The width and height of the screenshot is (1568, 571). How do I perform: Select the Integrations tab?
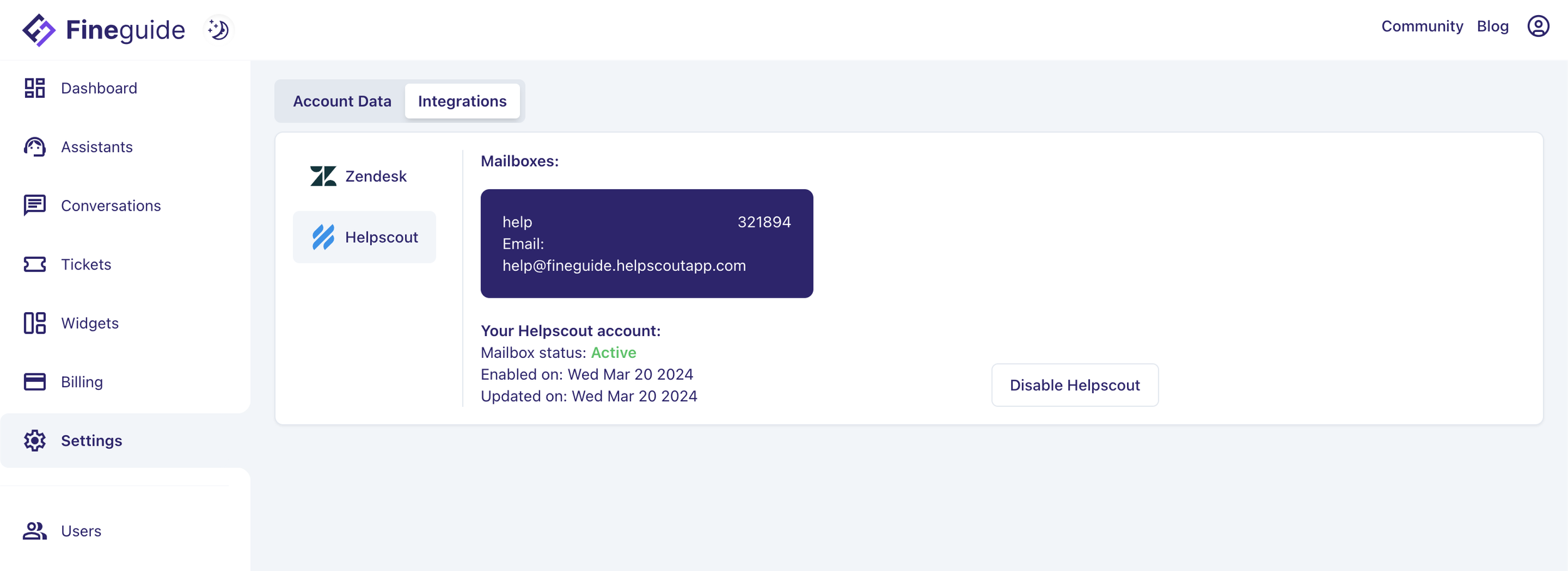coord(462,101)
